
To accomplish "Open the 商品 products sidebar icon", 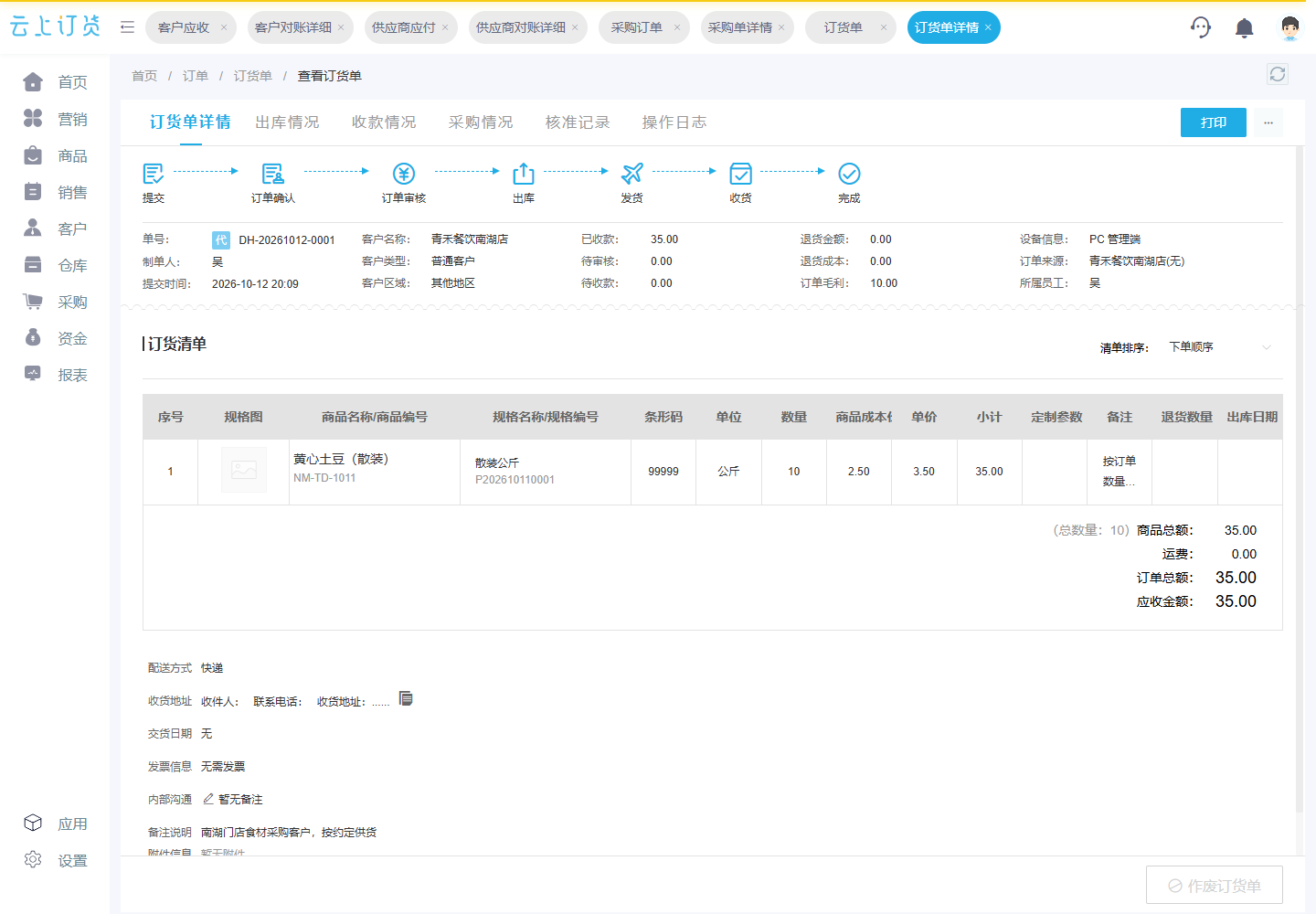I will click(33, 155).
